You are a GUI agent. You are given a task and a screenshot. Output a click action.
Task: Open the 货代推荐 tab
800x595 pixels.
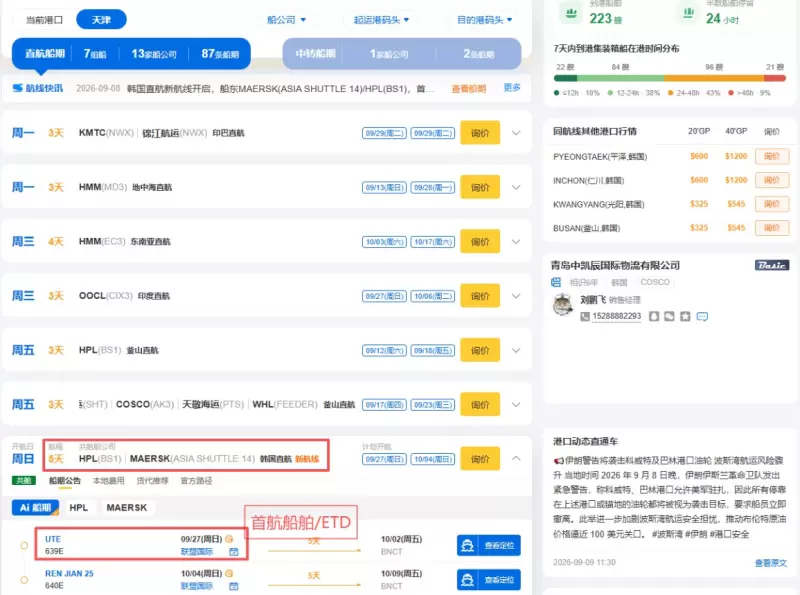[153, 481]
